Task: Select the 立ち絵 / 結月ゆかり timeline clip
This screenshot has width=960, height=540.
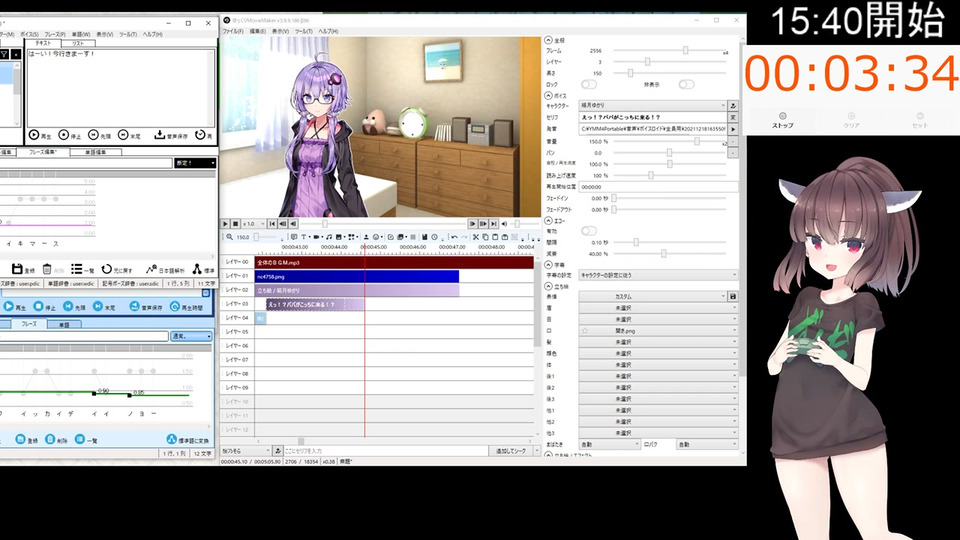Action: (356, 290)
